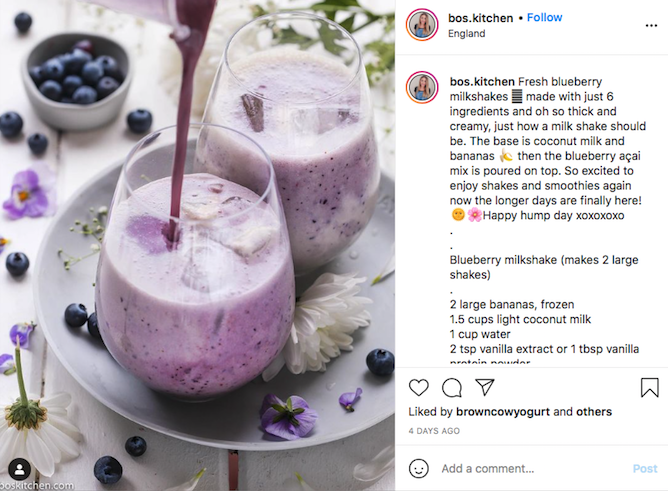Open the England location link
This screenshot has height=491, width=668.
466,34
